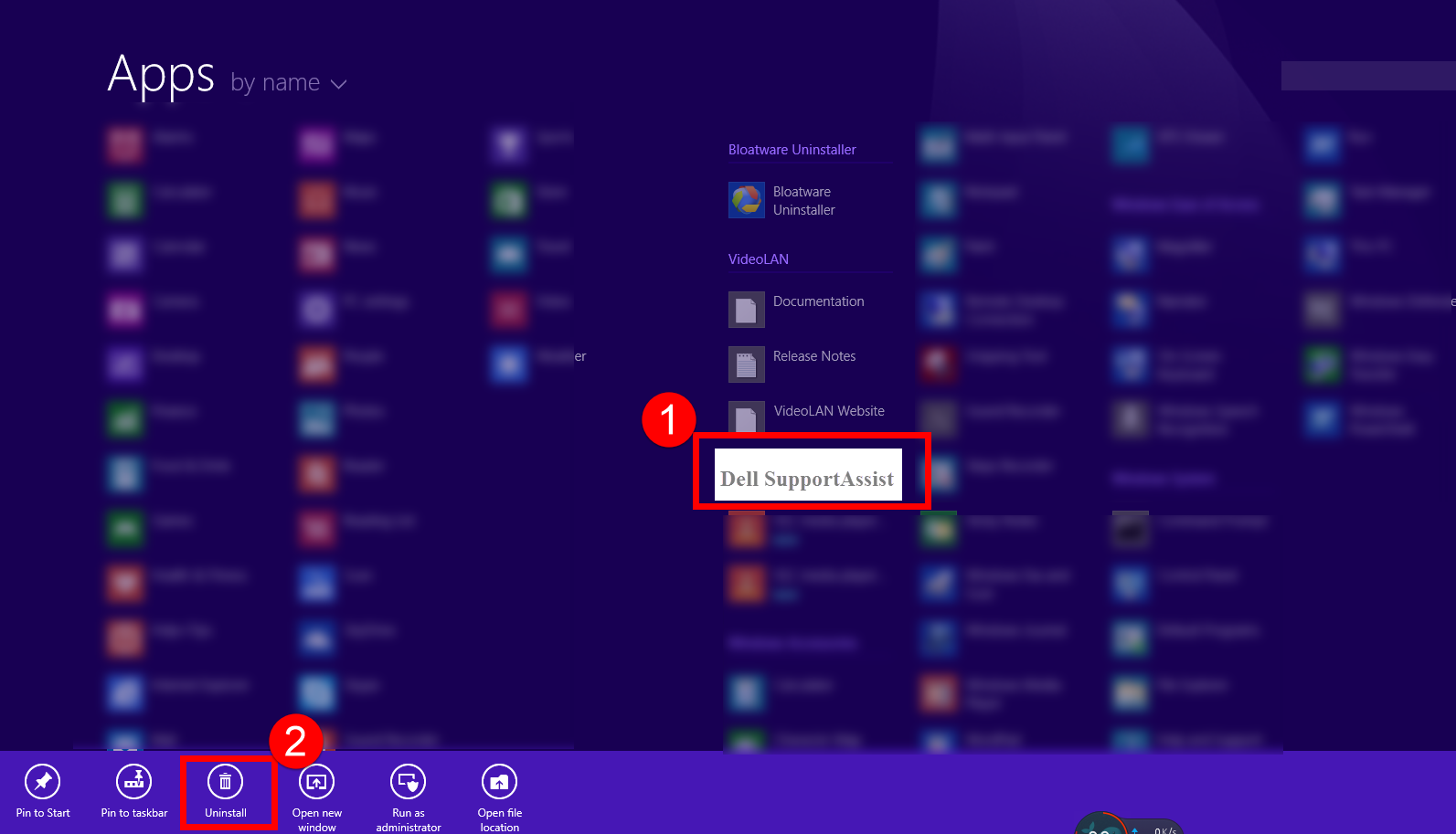The height and width of the screenshot is (834, 1456).
Task: Click the Bloatware Uninstaller group header
Action: (792, 150)
